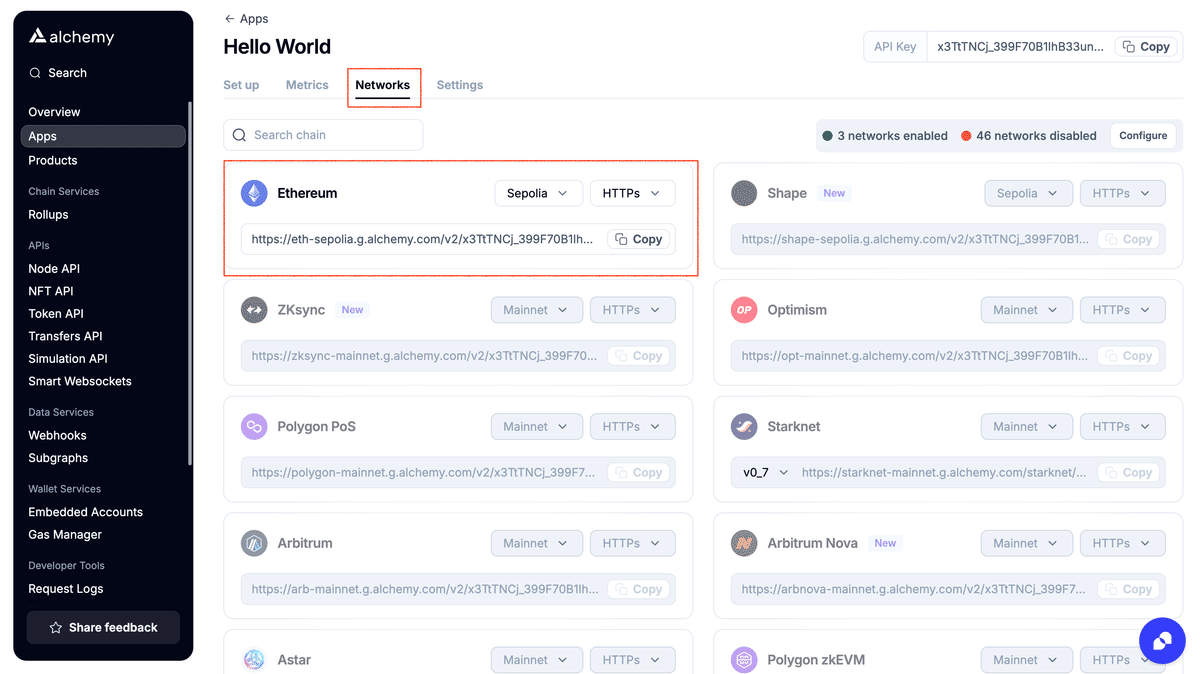The width and height of the screenshot is (1200, 674).
Task: Click the Polygon PoS logo icon
Action: click(x=254, y=427)
